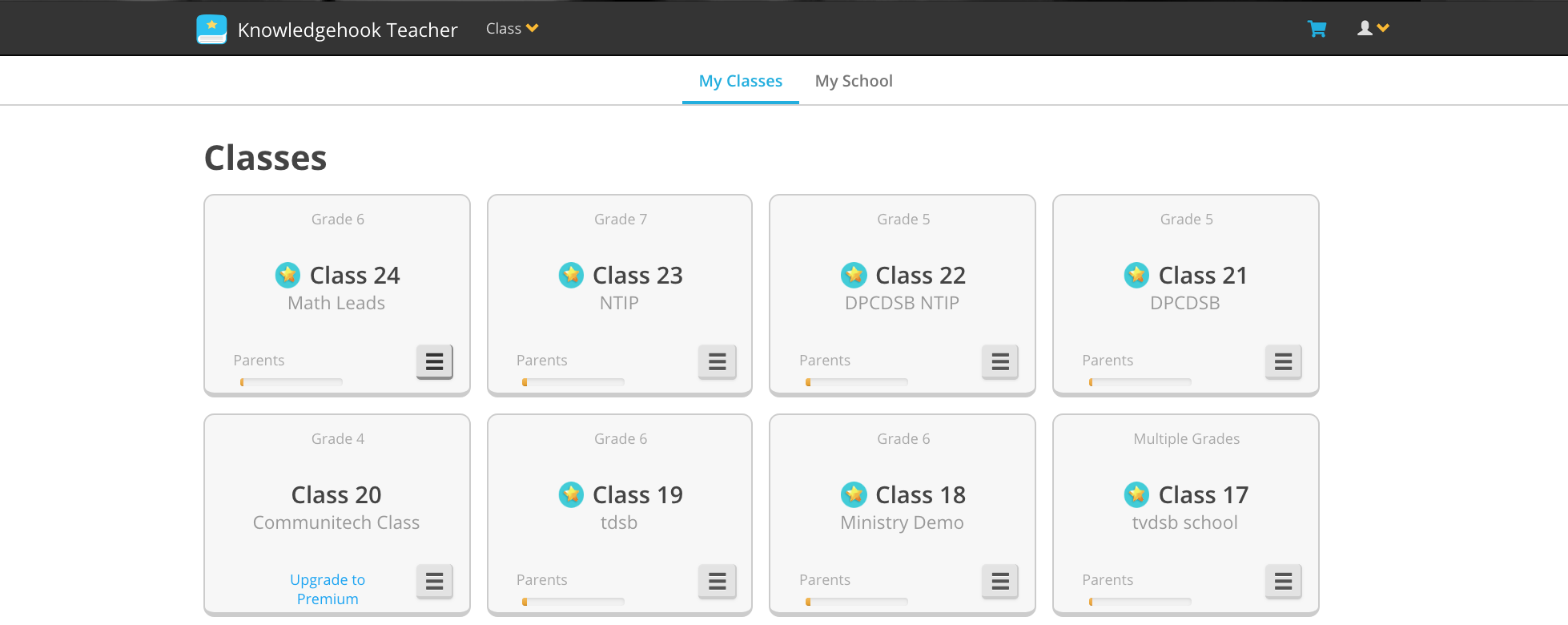Open the hamburger menu on Class 18

pyautogui.click(x=1000, y=581)
